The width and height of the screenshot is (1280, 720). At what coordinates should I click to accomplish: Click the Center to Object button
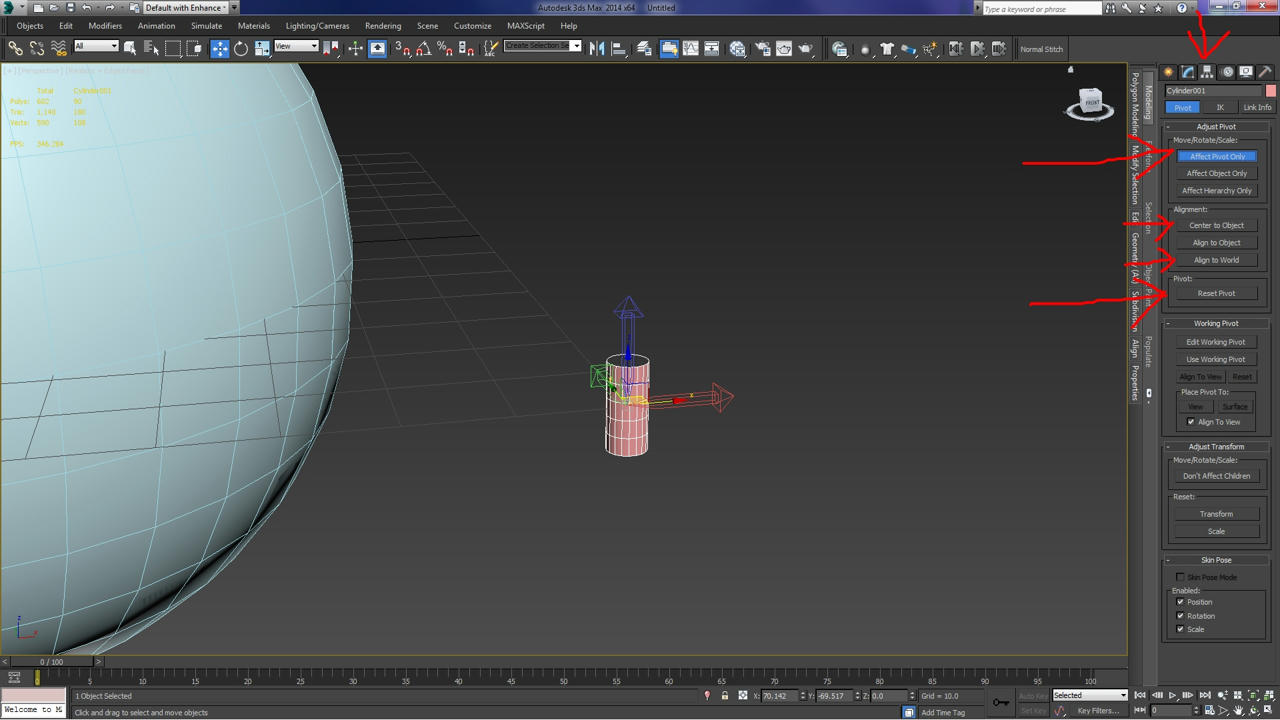point(1217,225)
